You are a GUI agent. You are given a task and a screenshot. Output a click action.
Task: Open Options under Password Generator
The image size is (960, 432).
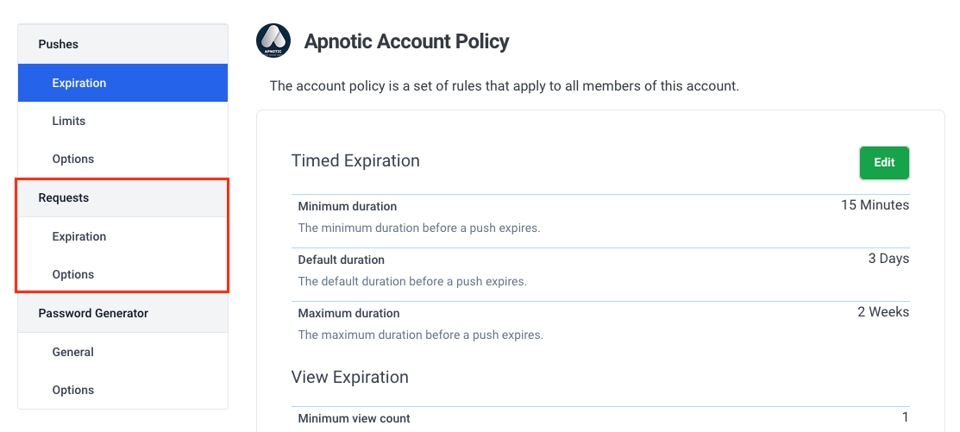pos(73,390)
